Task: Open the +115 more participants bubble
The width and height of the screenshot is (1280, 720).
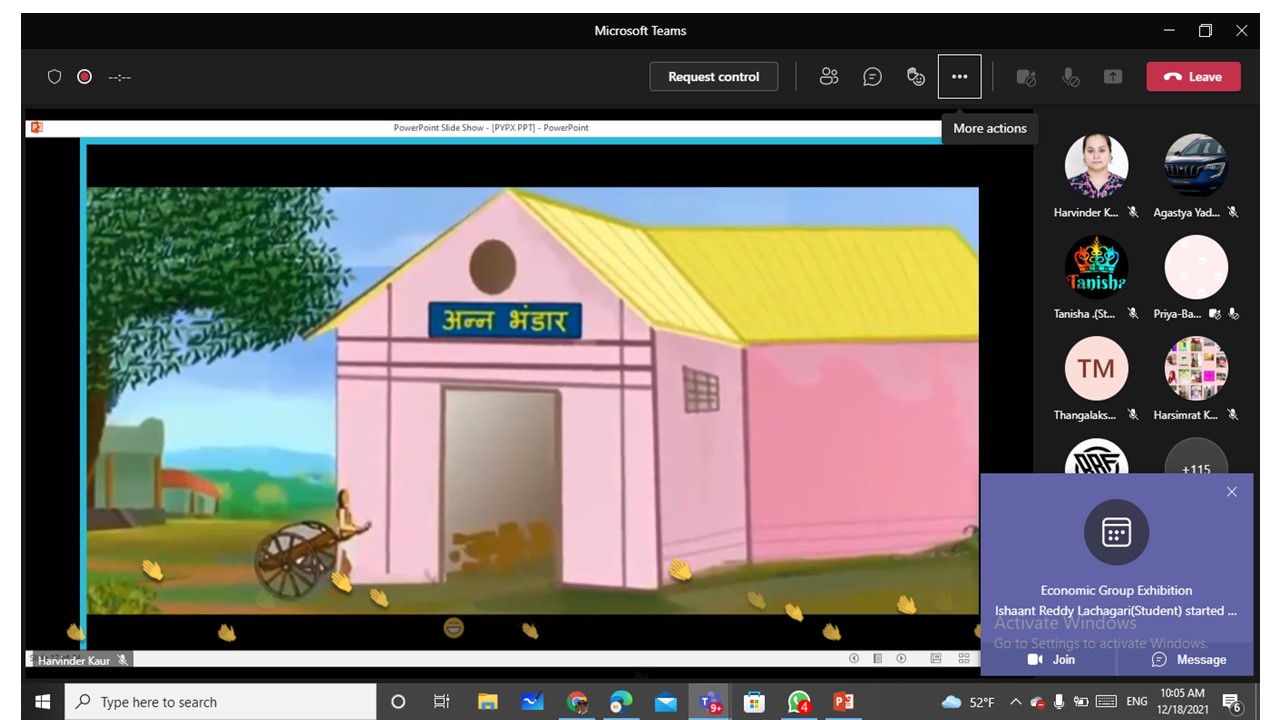Action: coord(1196,456)
